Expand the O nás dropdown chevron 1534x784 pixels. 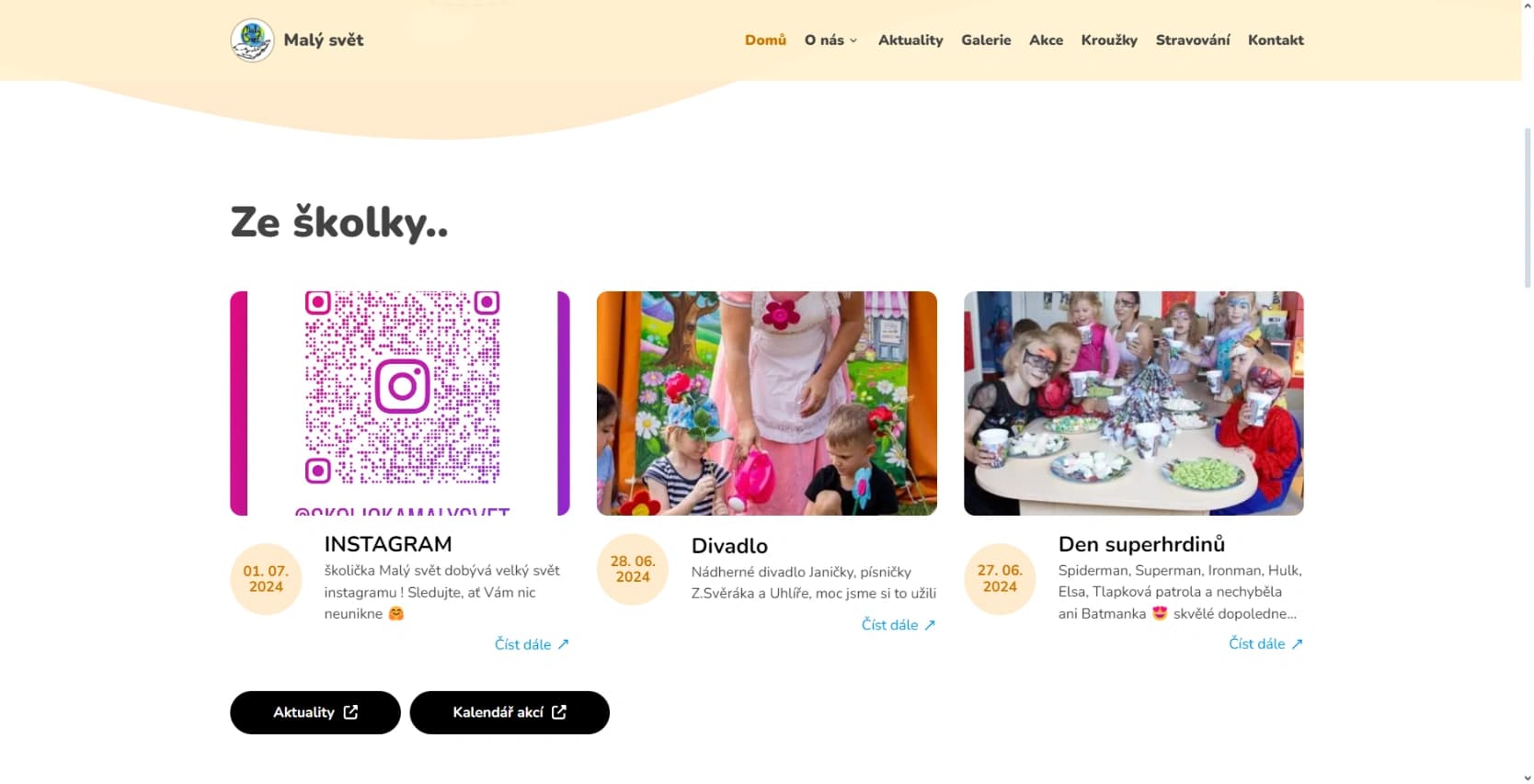[x=853, y=40]
